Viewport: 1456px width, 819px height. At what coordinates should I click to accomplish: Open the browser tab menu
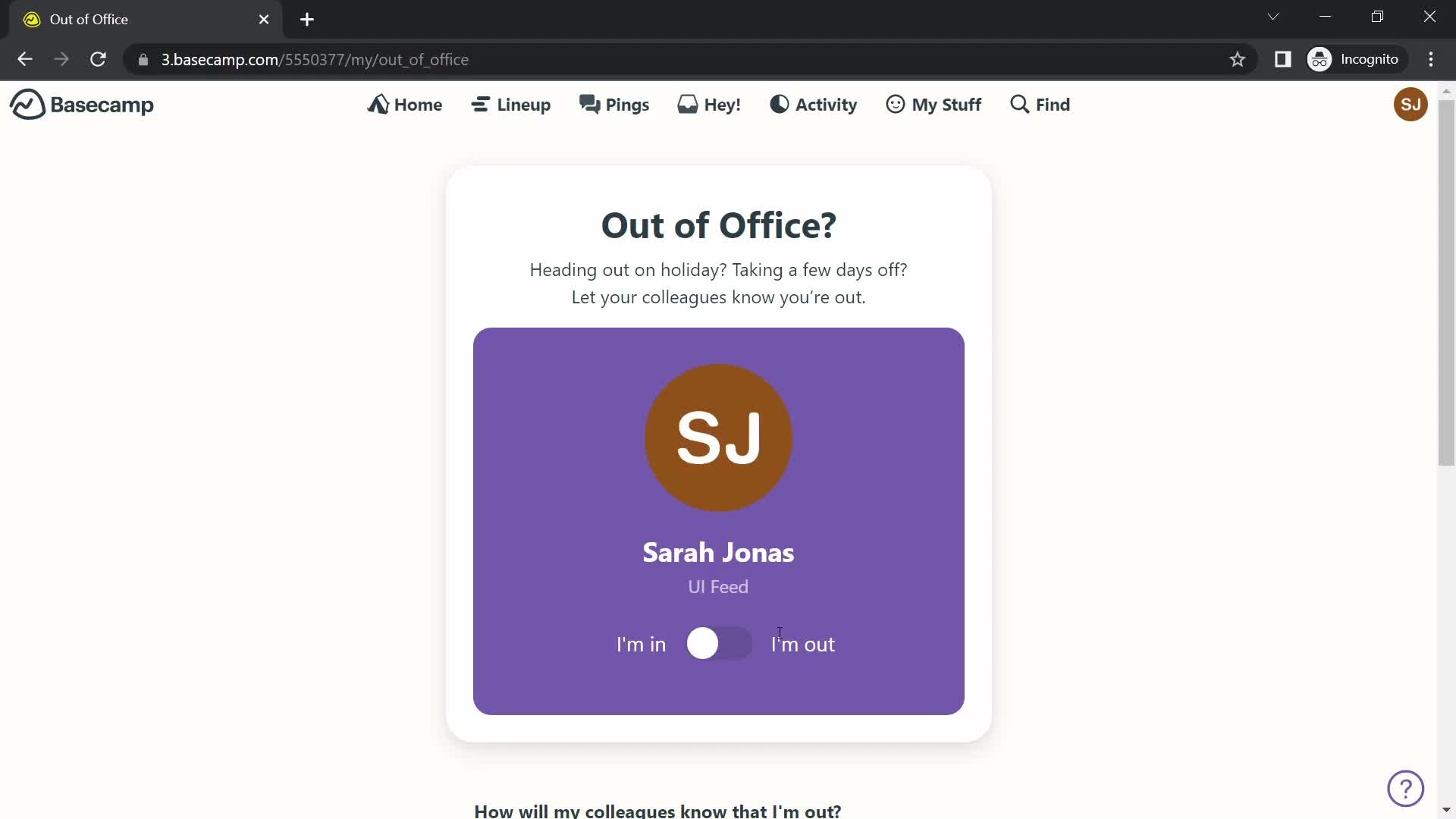(x=1273, y=18)
